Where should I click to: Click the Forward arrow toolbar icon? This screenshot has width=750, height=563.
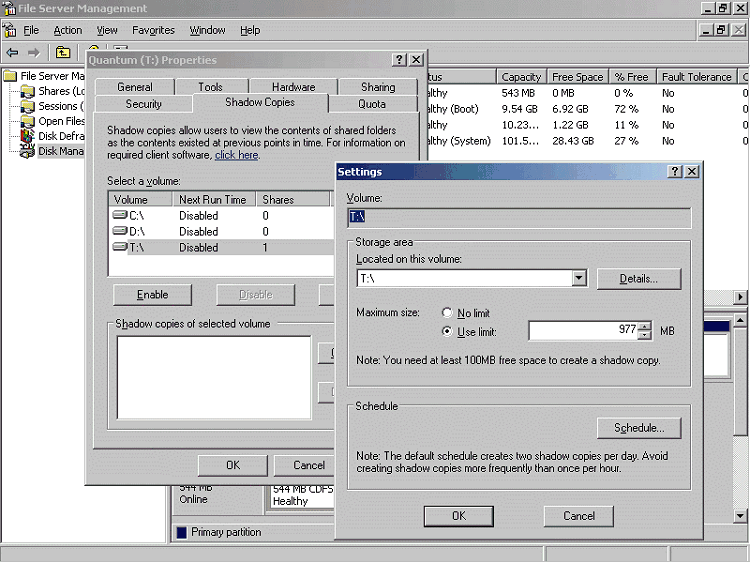click(34, 52)
